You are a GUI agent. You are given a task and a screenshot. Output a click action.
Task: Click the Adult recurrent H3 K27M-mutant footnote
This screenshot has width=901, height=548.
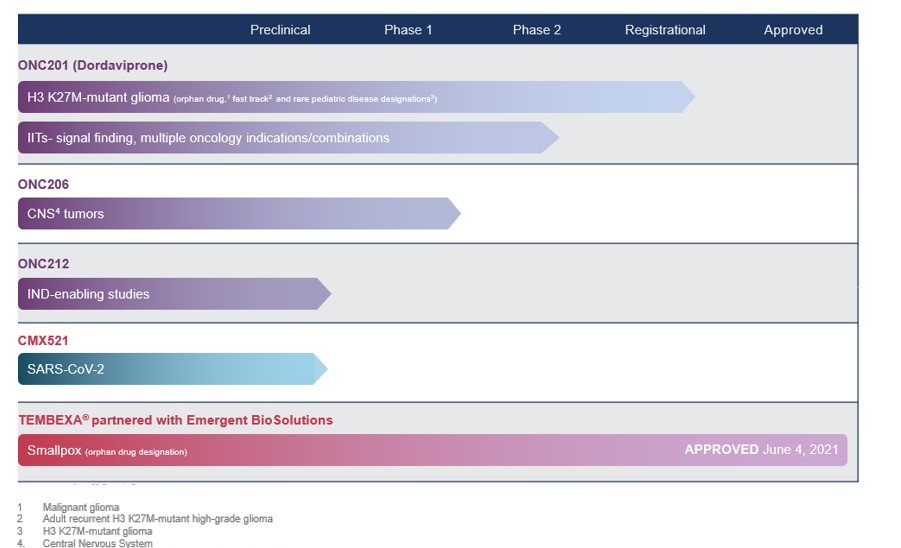pos(157,519)
